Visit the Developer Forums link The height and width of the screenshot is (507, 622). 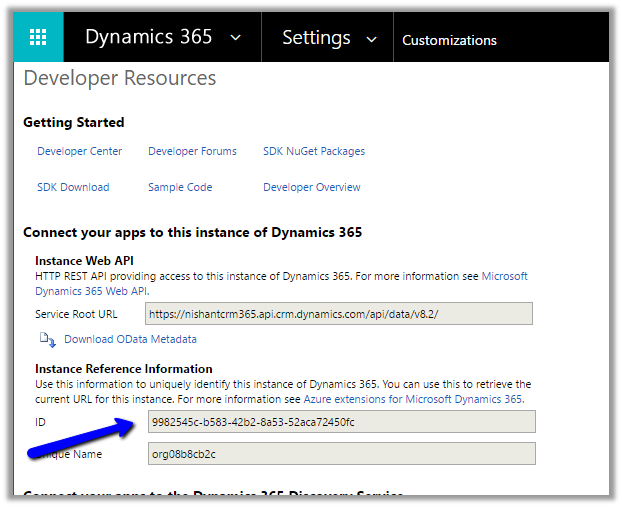192,152
